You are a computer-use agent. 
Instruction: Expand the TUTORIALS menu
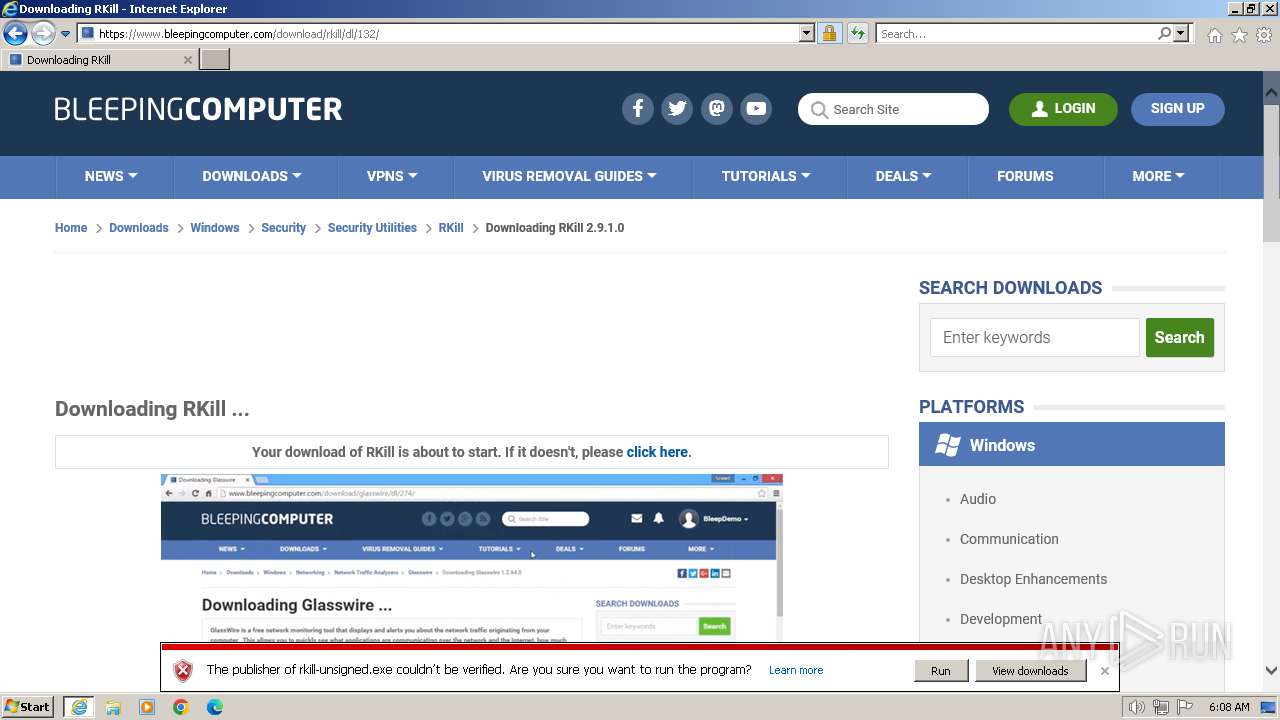(766, 176)
